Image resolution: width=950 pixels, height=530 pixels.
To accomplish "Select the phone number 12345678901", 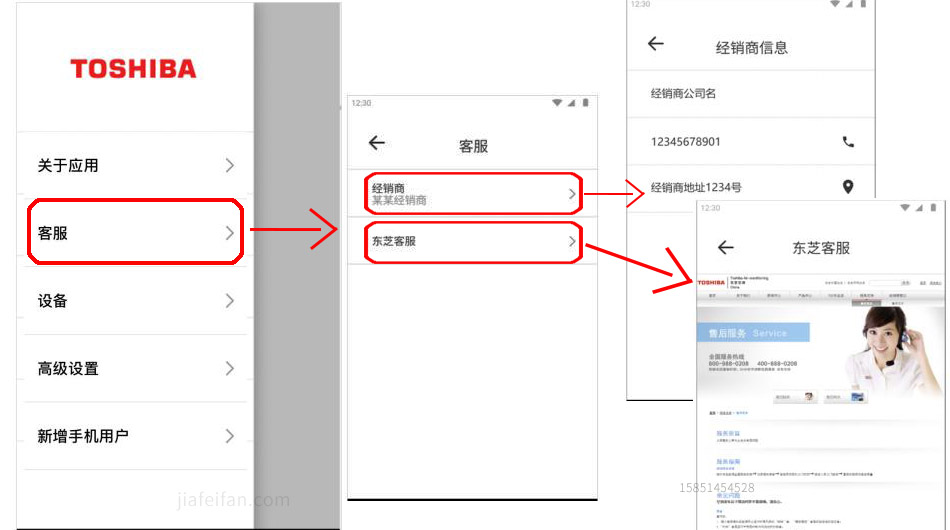I will click(685, 142).
